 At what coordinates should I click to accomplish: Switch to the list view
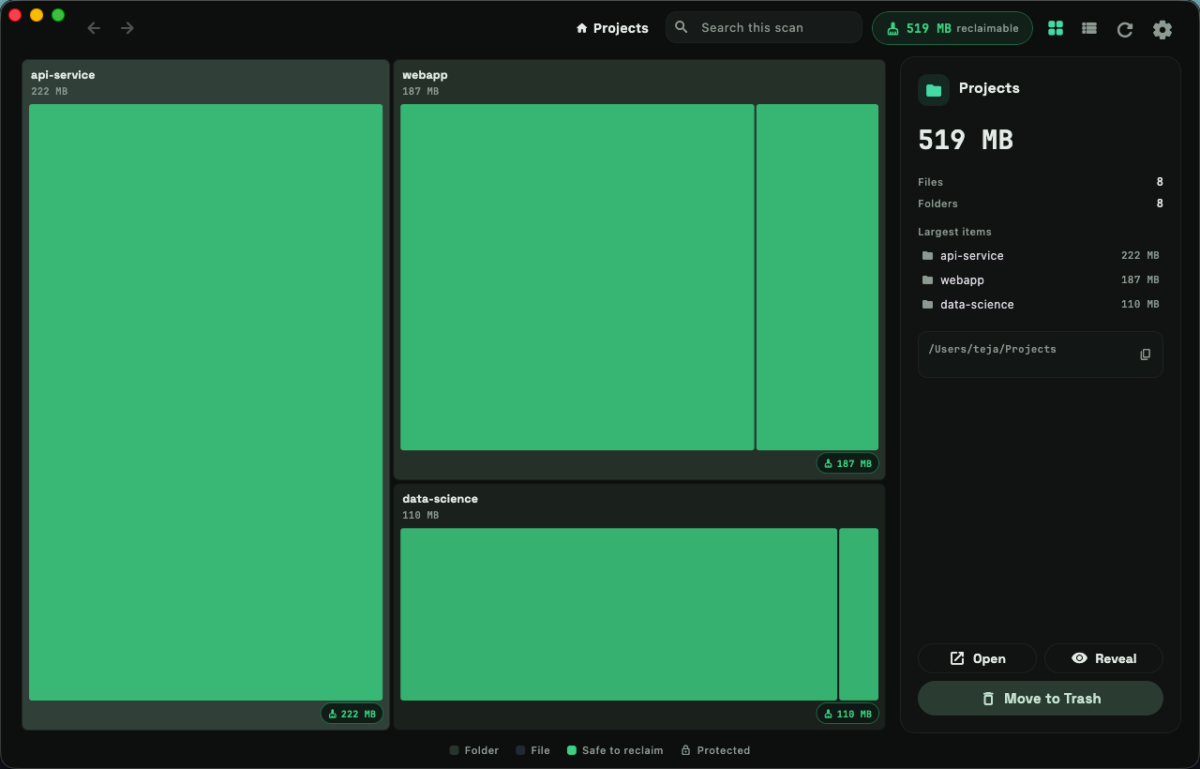click(1089, 28)
